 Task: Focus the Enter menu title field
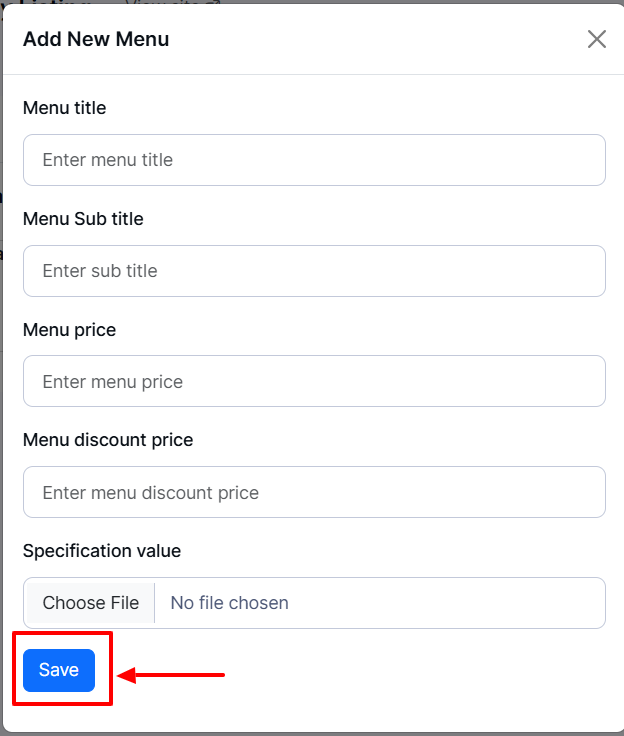[x=314, y=160]
